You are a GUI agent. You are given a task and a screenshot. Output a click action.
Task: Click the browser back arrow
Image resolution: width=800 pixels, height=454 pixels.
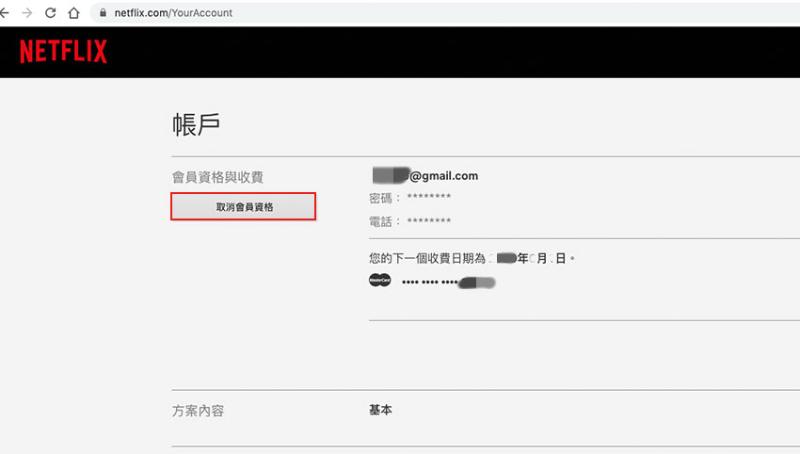pos(4,13)
